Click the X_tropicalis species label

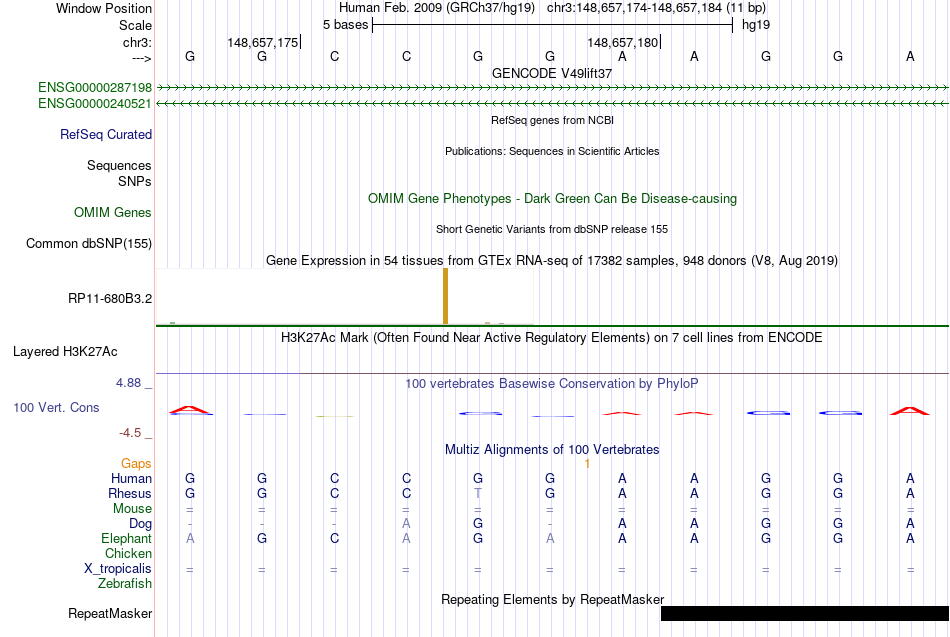pyautogui.click(x=118, y=569)
